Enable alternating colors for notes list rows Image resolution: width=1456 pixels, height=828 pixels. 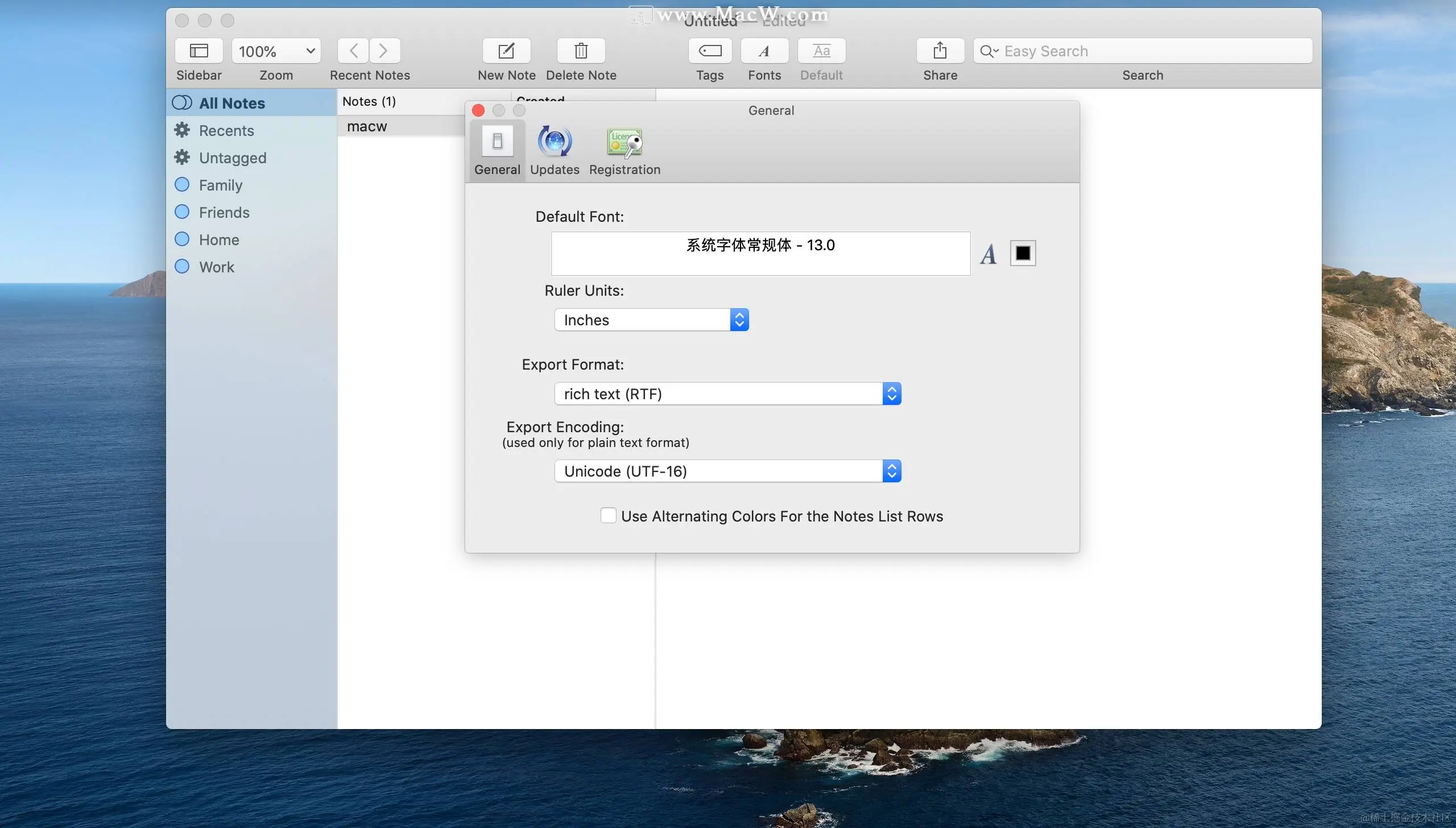point(608,516)
